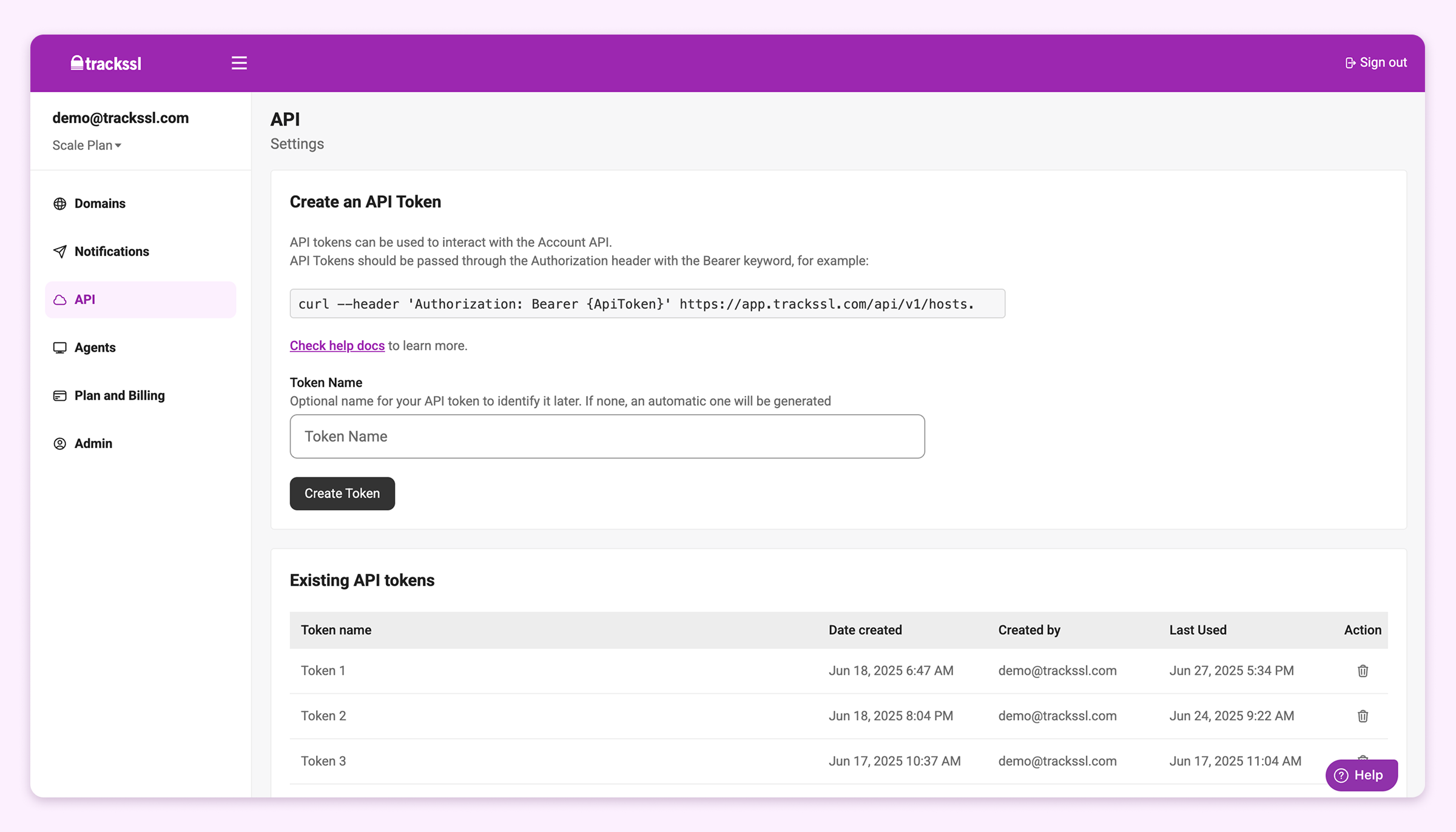Image resolution: width=1456 pixels, height=832 pixels.
Task: Click the trackssl logo
Action: [x=106, y=63]
